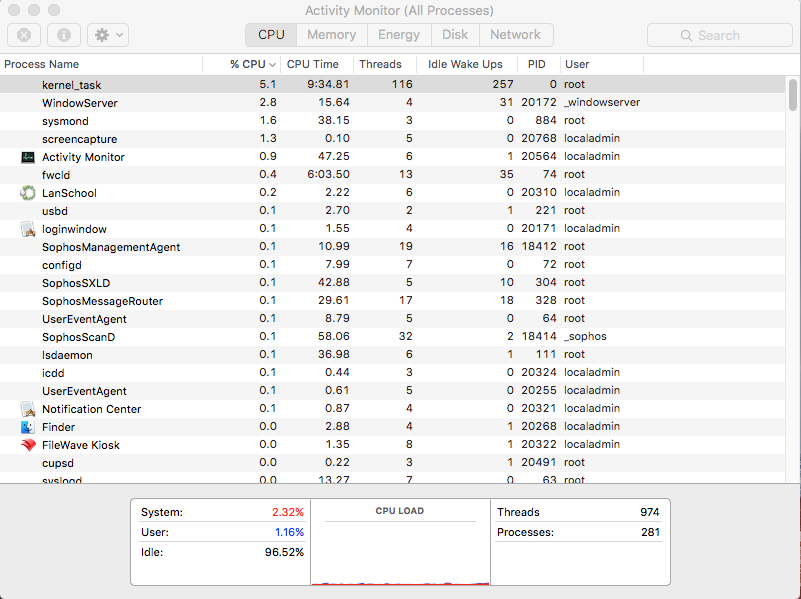Sort by Idle Wake Ups column
Screen dimensions: 801x599
[x=467, y=64]
